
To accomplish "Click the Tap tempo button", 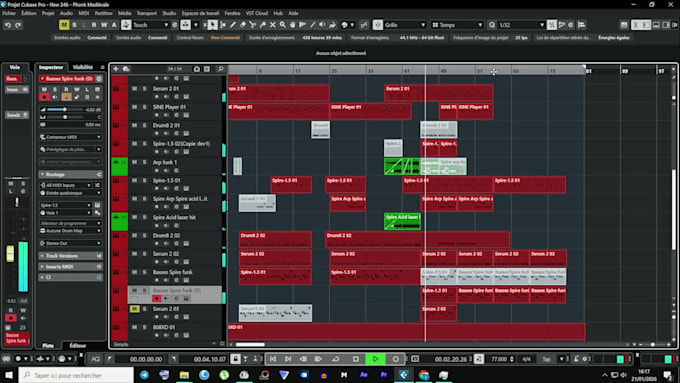I will point(546,359).
